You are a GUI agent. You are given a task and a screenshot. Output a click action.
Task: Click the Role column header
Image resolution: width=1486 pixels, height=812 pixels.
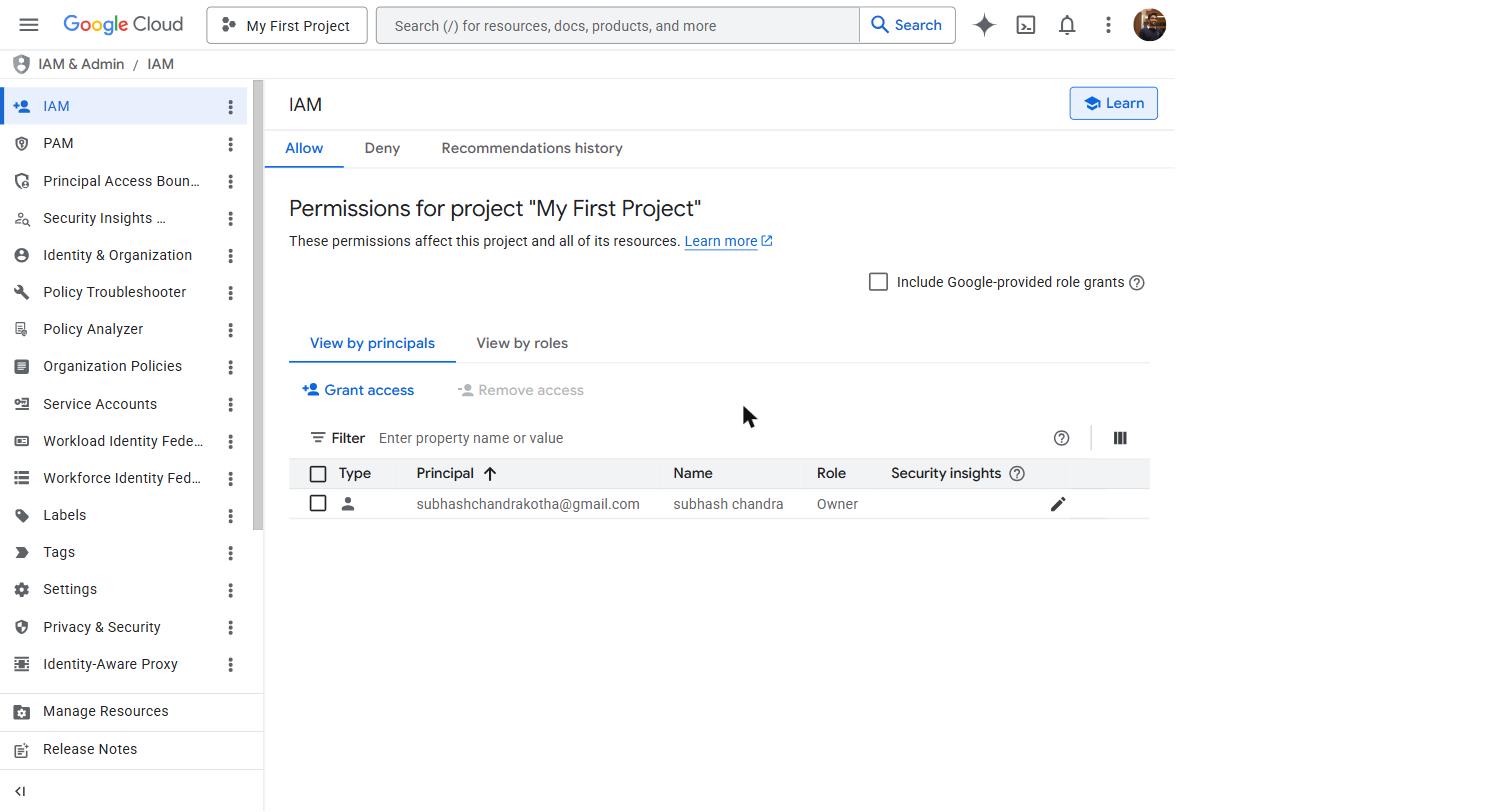[831, 473]
